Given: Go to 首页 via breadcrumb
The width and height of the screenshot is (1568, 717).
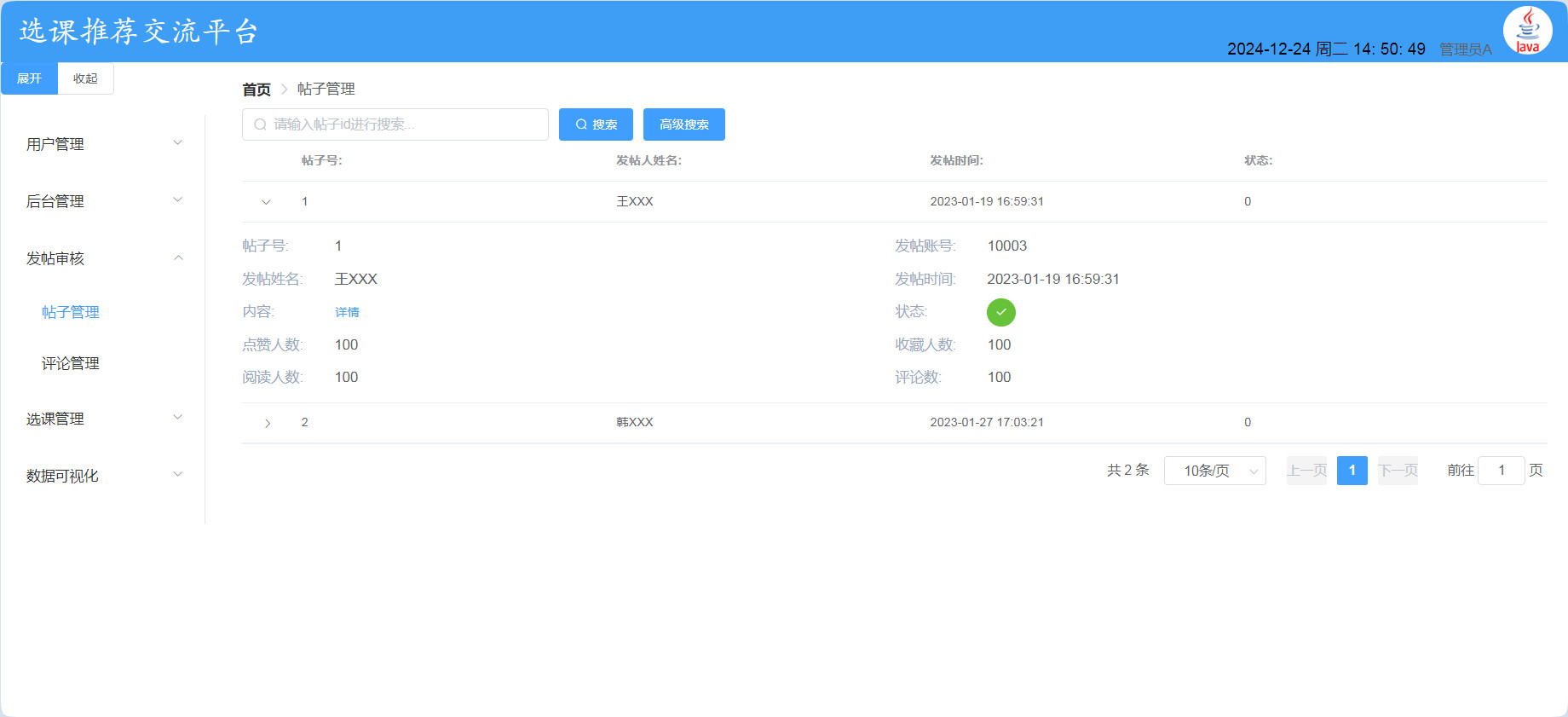Looking at the screenshot, I should pyautogui.click(x=257, y=90).
